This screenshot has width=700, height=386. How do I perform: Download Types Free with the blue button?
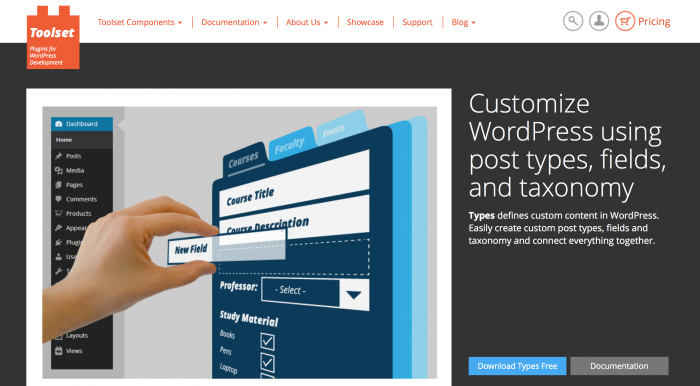click(x=517, y=366)
